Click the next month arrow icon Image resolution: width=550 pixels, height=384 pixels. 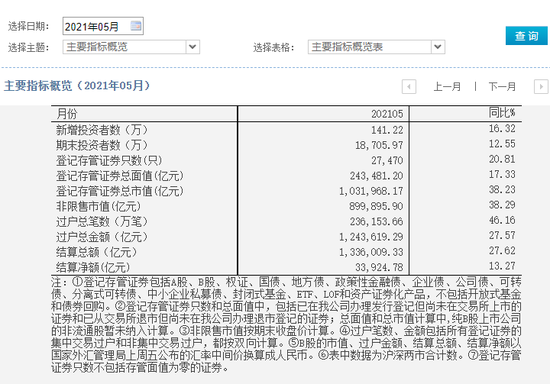(x=541, y=87)
